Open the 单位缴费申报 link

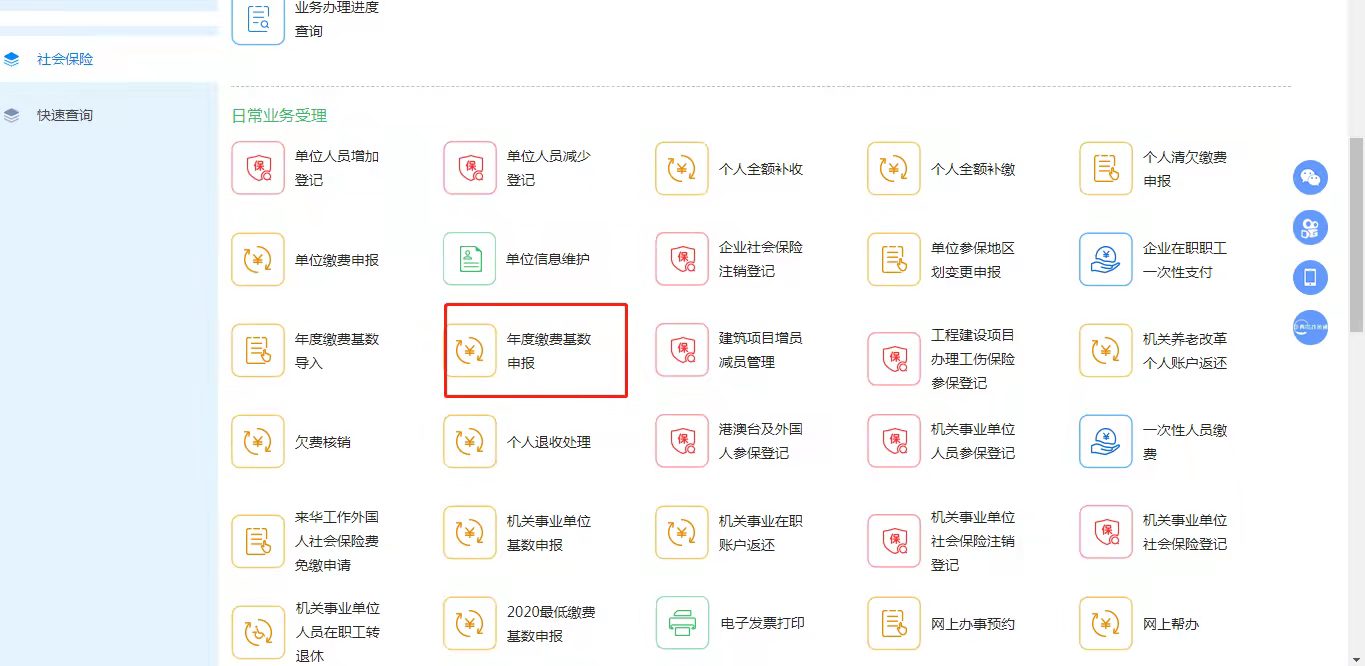point(336,260)
